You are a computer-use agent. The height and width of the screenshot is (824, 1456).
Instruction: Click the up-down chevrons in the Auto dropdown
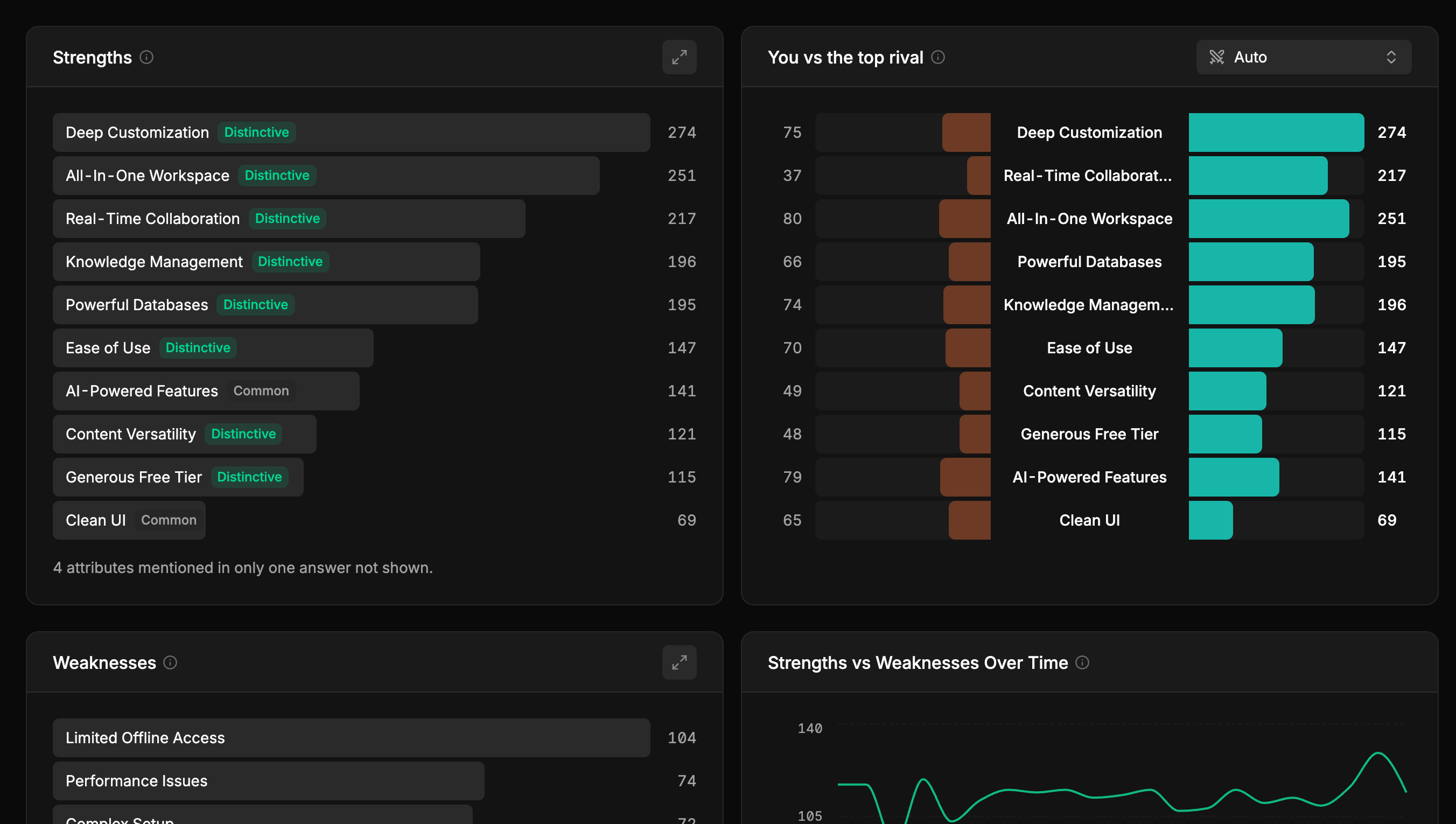click(x=1391, y=57)
